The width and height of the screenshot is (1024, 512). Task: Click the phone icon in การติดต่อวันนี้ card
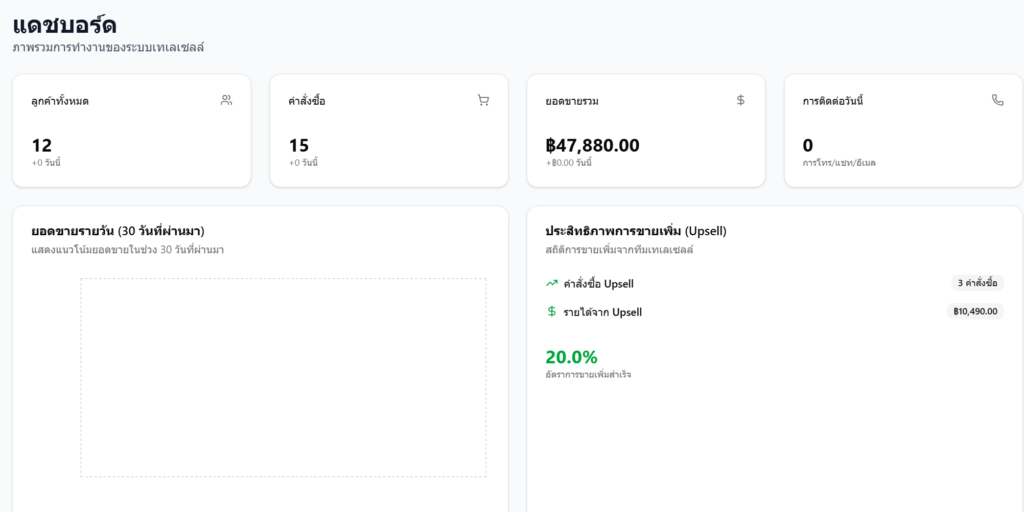tap(997, 100)
